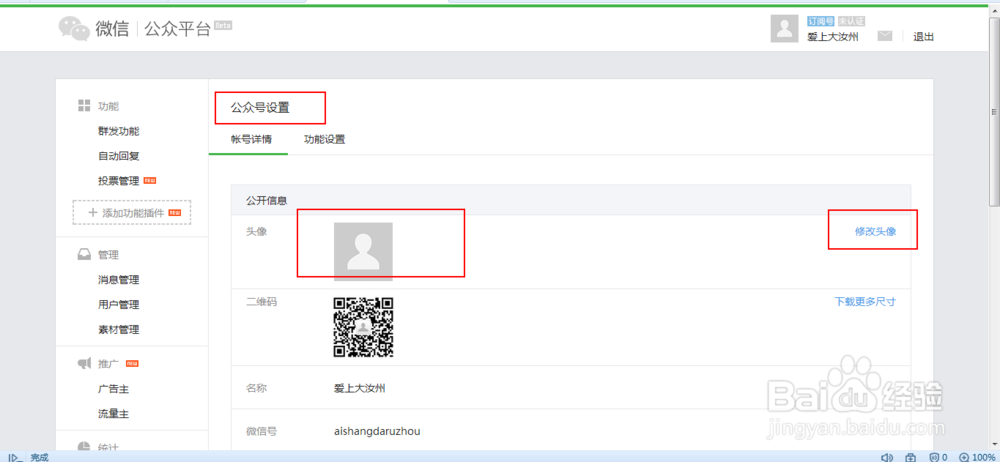Click the 100% zoom level in status bar
Image resolution: width=1000 pixels, height=462 pixels.
point(983,457)
